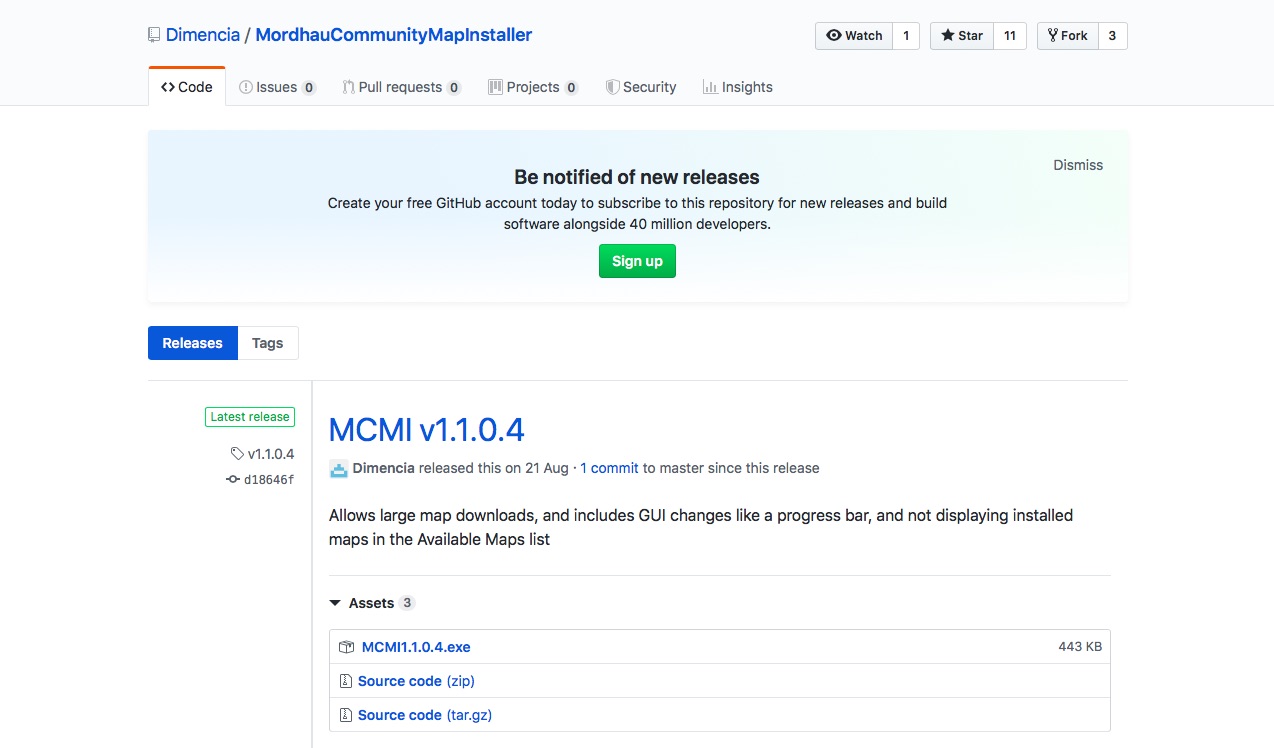Screen dimensions: 1274x748
Task: Switch to the Projects tab
Action: click(x=533, y=87)
